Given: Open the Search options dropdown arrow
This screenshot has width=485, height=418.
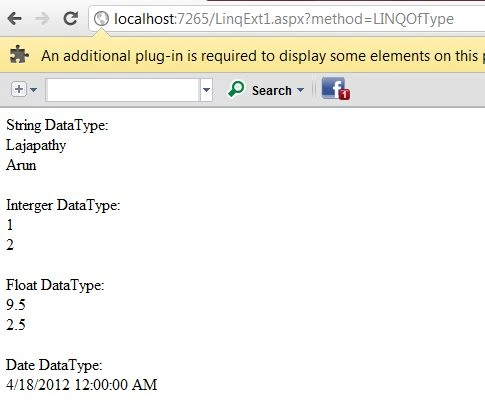Looking at the screenshot, I should coord(300,90).
